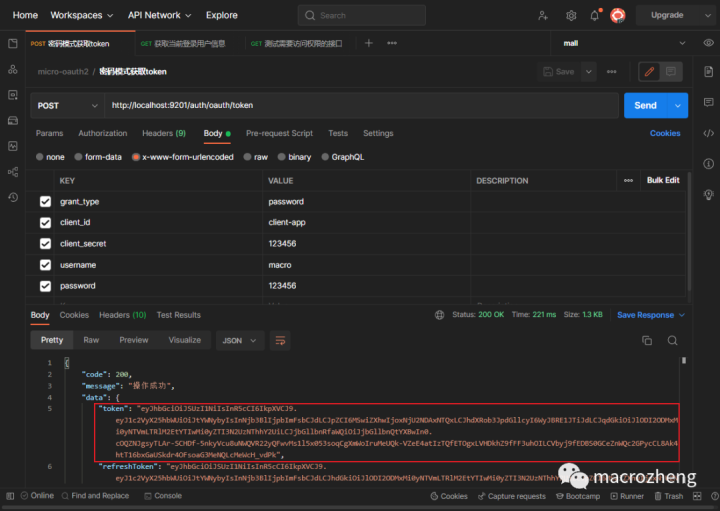Open POST method dropdown

[68, 106]
